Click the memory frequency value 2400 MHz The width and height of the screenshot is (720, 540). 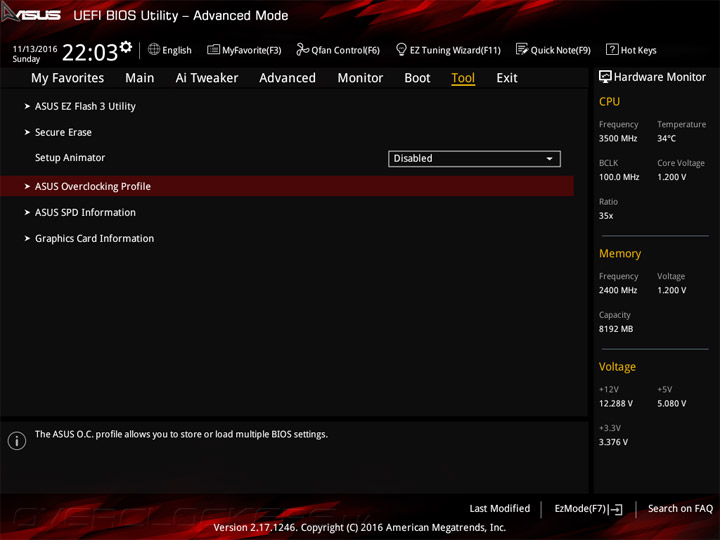pos(618,290)
